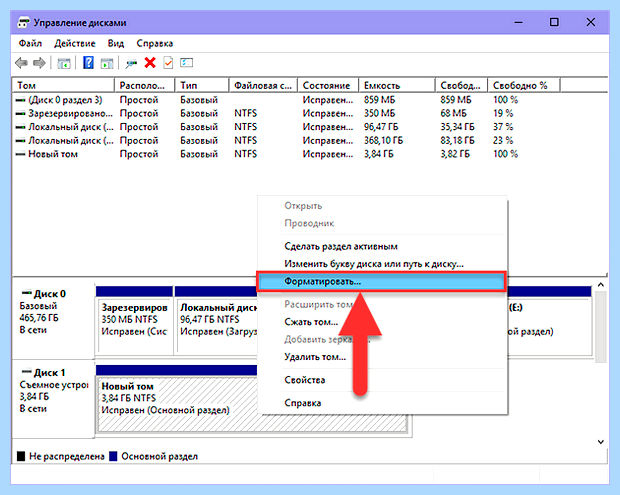Click the Back arrow toolbar icon

[x=21, y=63]
